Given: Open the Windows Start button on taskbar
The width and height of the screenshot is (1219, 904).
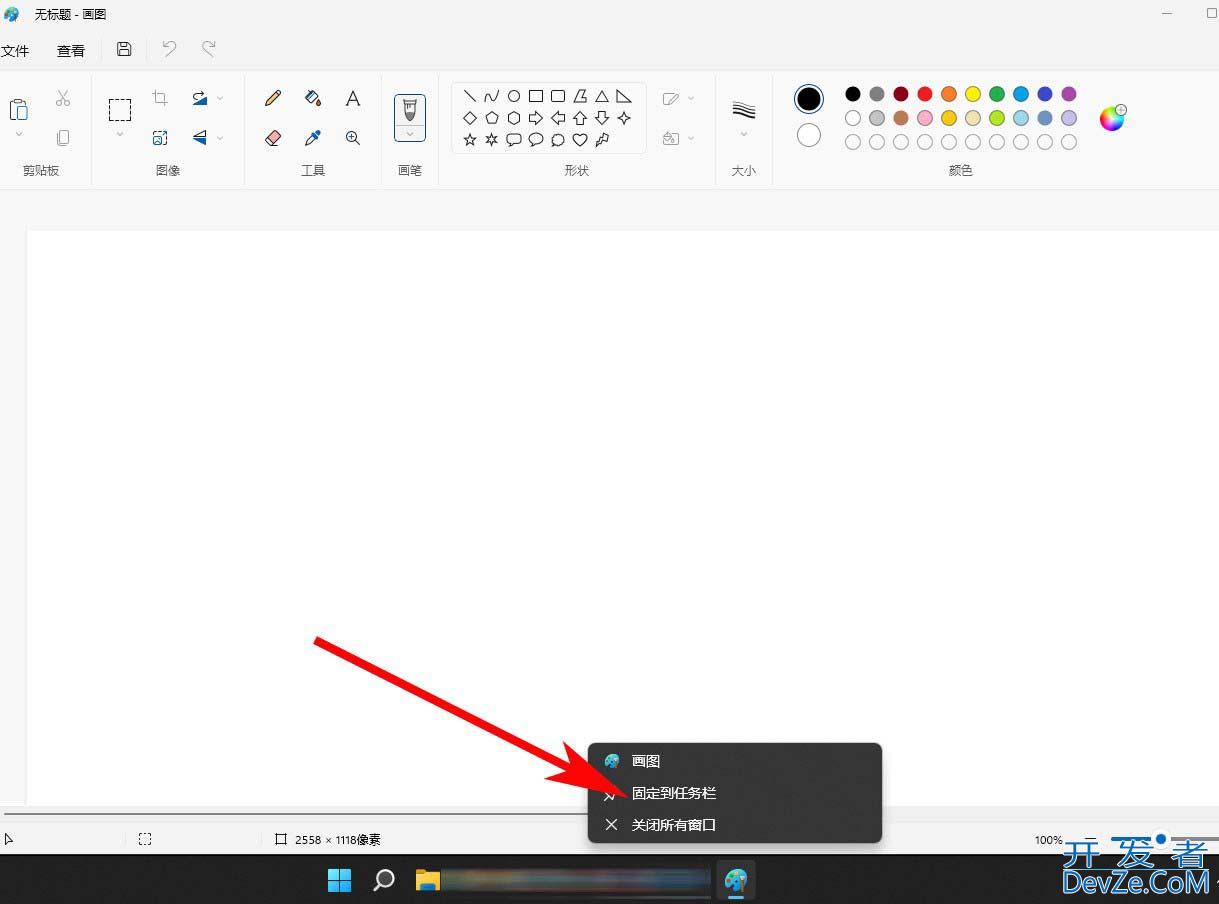Looking at the screenshot, I should [x=340, y=880].
